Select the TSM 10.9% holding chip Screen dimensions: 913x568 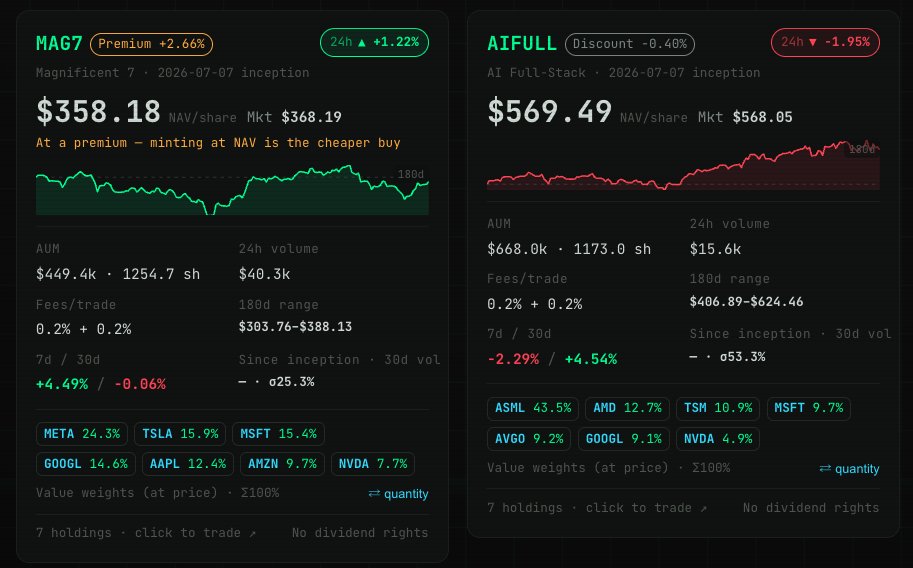point(718,408)
